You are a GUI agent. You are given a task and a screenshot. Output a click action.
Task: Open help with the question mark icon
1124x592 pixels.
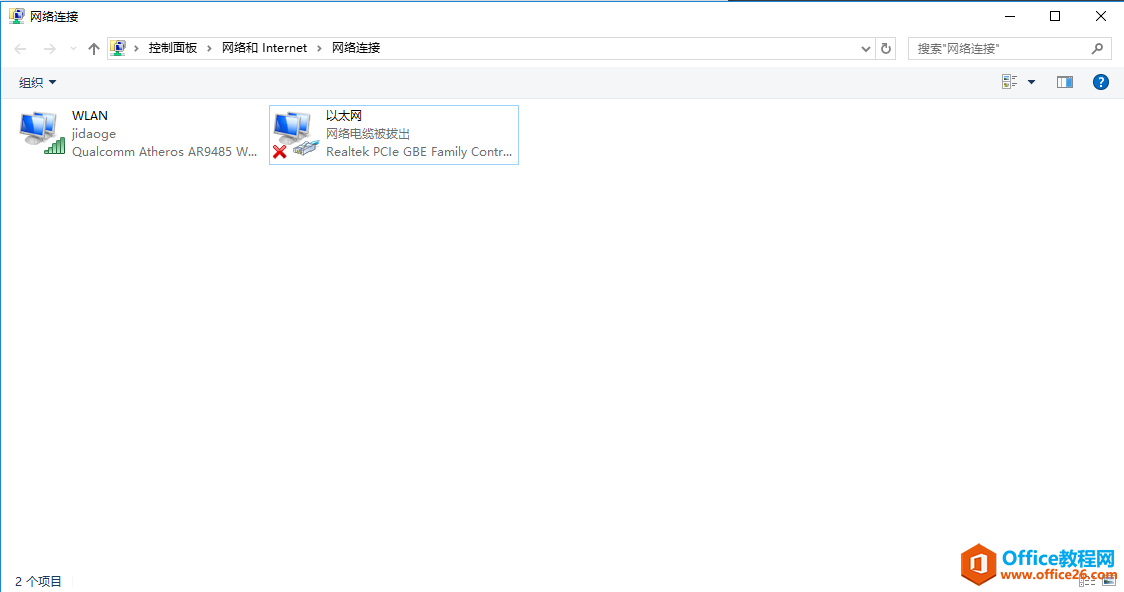point(1100,82)
